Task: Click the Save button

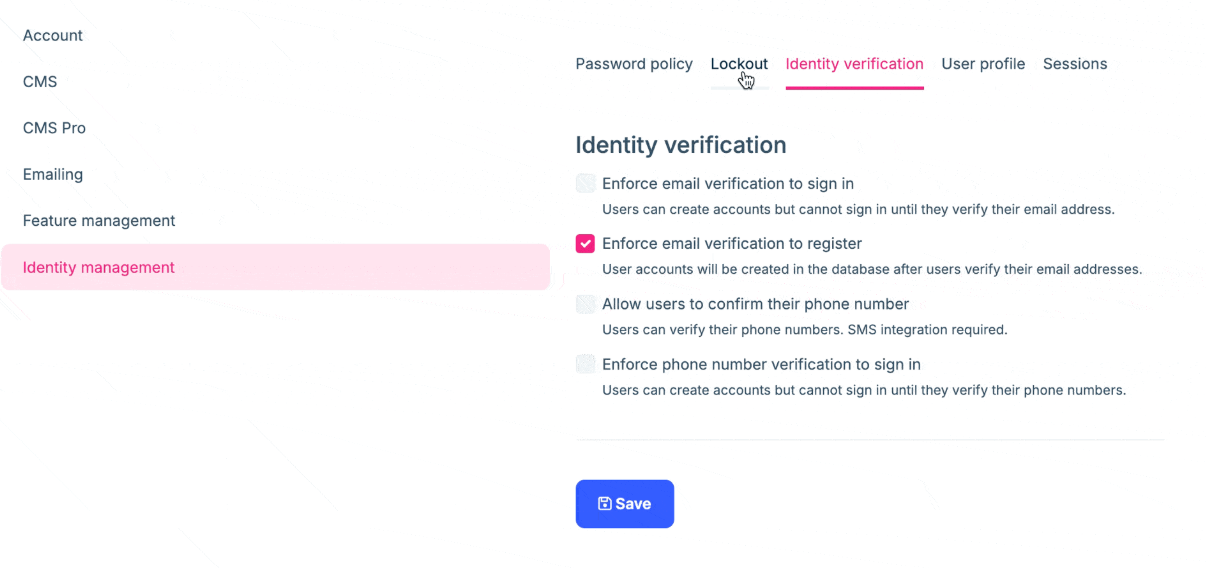Action: click(x=625, y=504)
